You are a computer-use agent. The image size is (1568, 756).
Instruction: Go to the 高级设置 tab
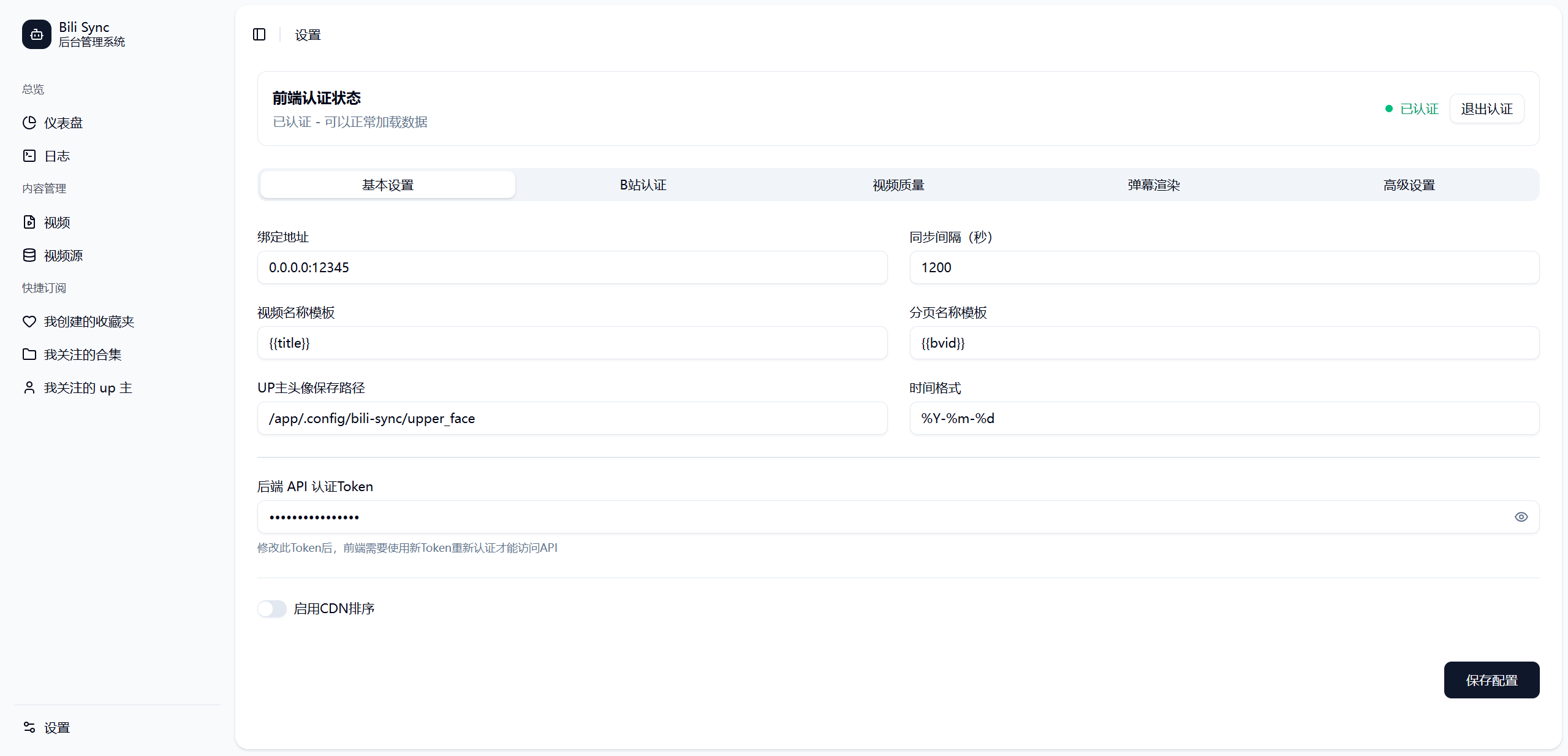(x=1409, y=185)
